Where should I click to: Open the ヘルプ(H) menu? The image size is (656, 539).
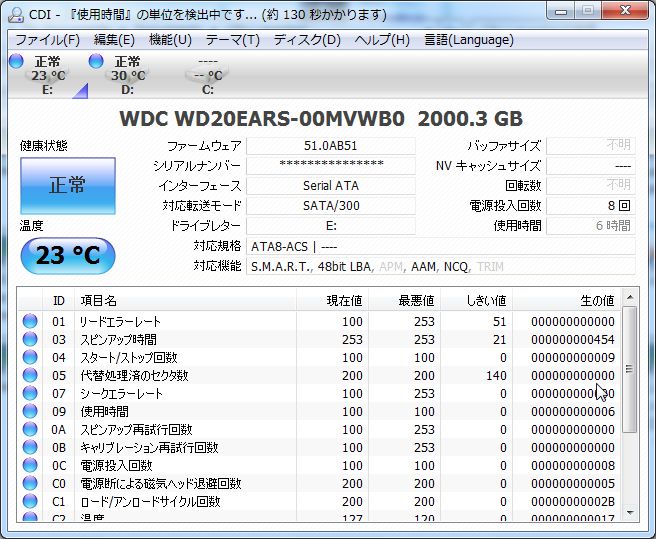coord(382,40)
